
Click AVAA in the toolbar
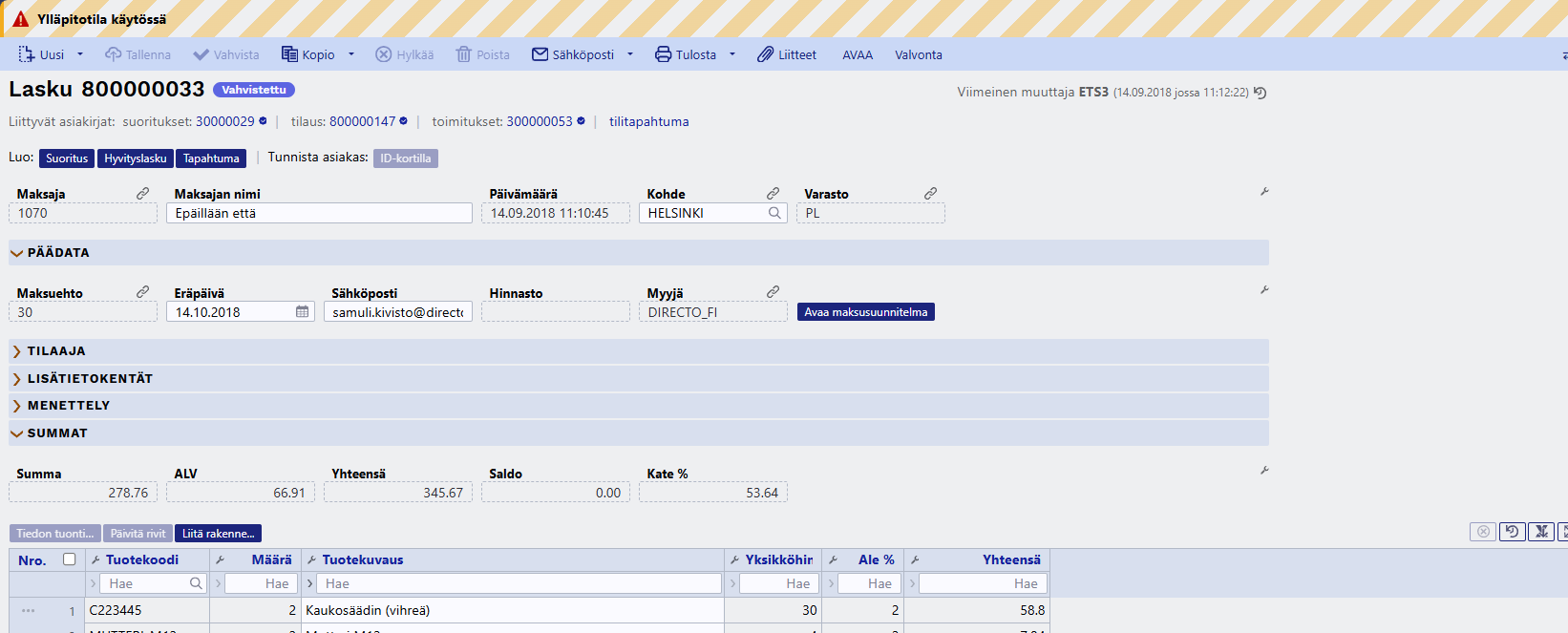point(857,54)
